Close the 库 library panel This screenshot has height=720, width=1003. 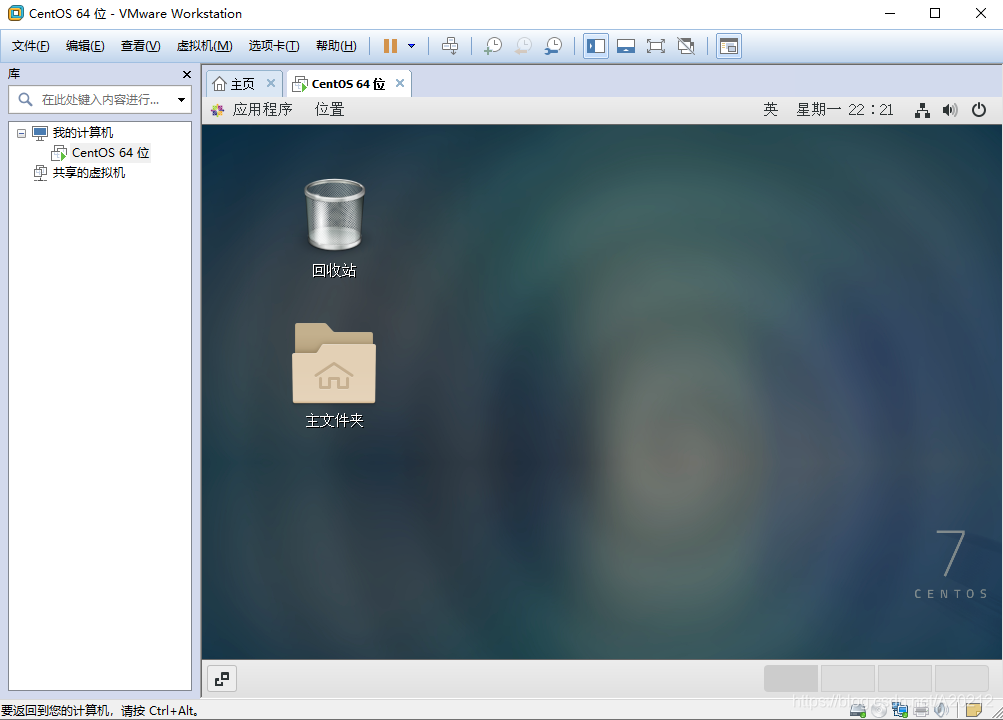click(187, 75)
